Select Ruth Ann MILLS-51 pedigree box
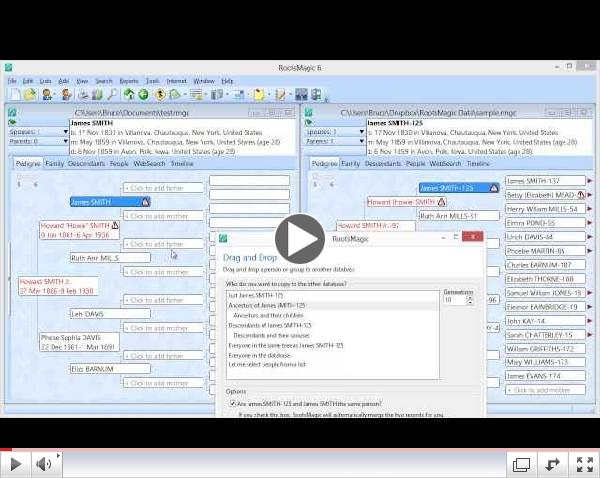The image size is (600, 478). (459, 216)
